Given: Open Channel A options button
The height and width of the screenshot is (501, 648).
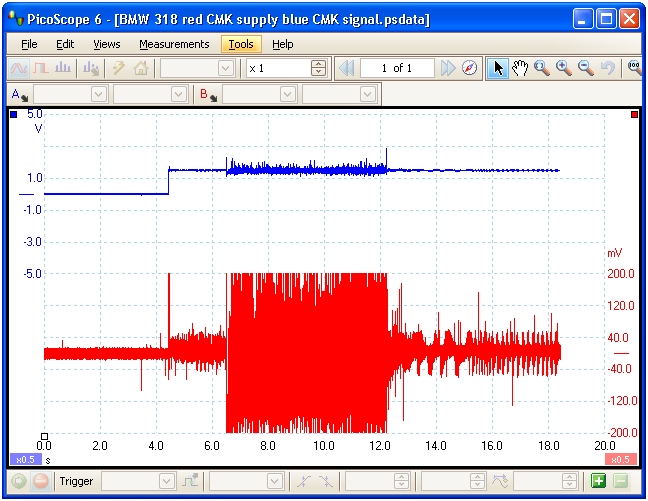Looking at the screenshot, I should 18,94.
